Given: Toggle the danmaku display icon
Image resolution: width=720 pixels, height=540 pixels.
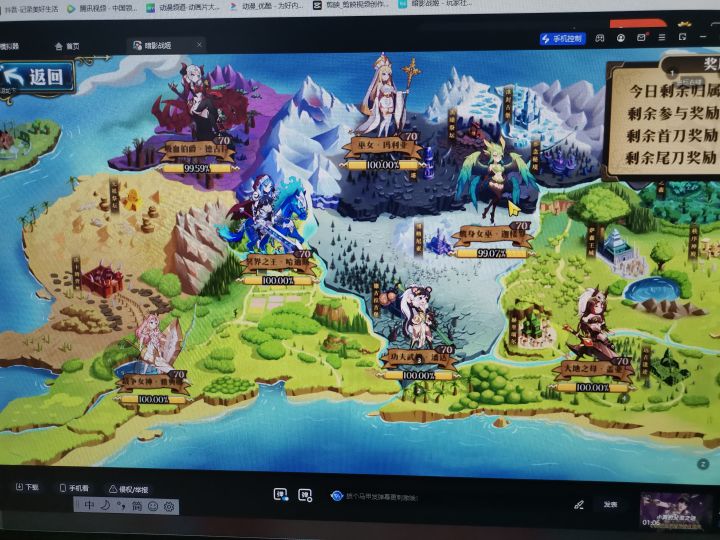Looking at the screenshot, I should pyautogui.click(x=281, y=495).
